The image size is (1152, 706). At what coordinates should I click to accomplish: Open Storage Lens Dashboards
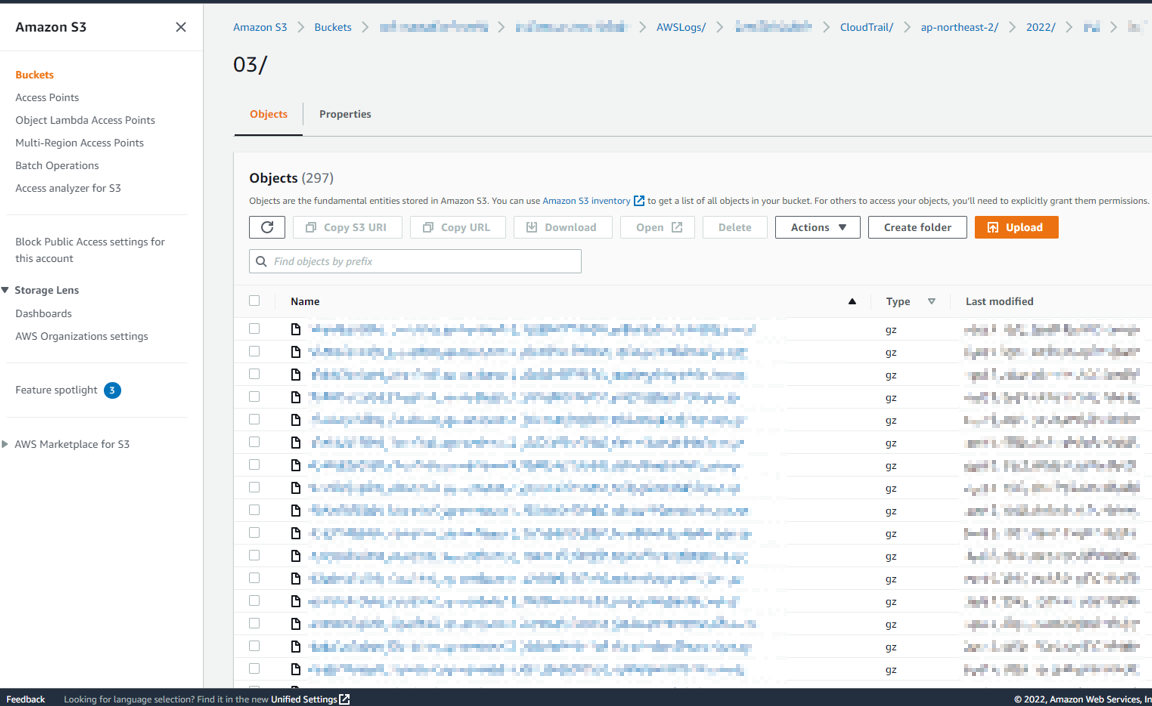(x=43, y=314)
